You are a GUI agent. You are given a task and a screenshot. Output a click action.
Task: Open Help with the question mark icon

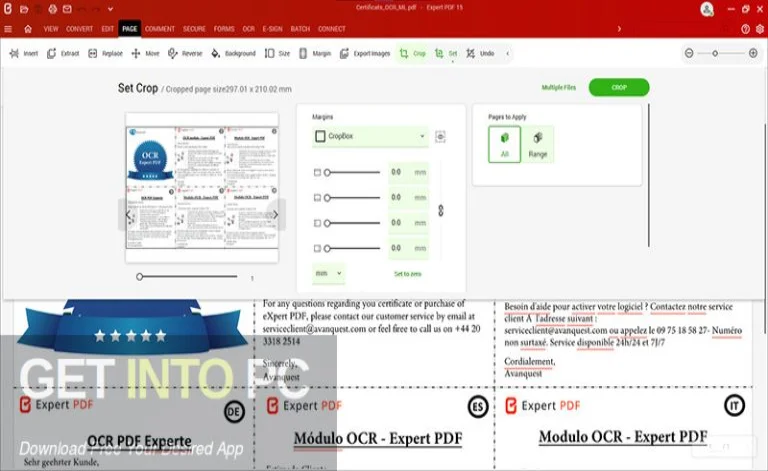tap(745, 29)
